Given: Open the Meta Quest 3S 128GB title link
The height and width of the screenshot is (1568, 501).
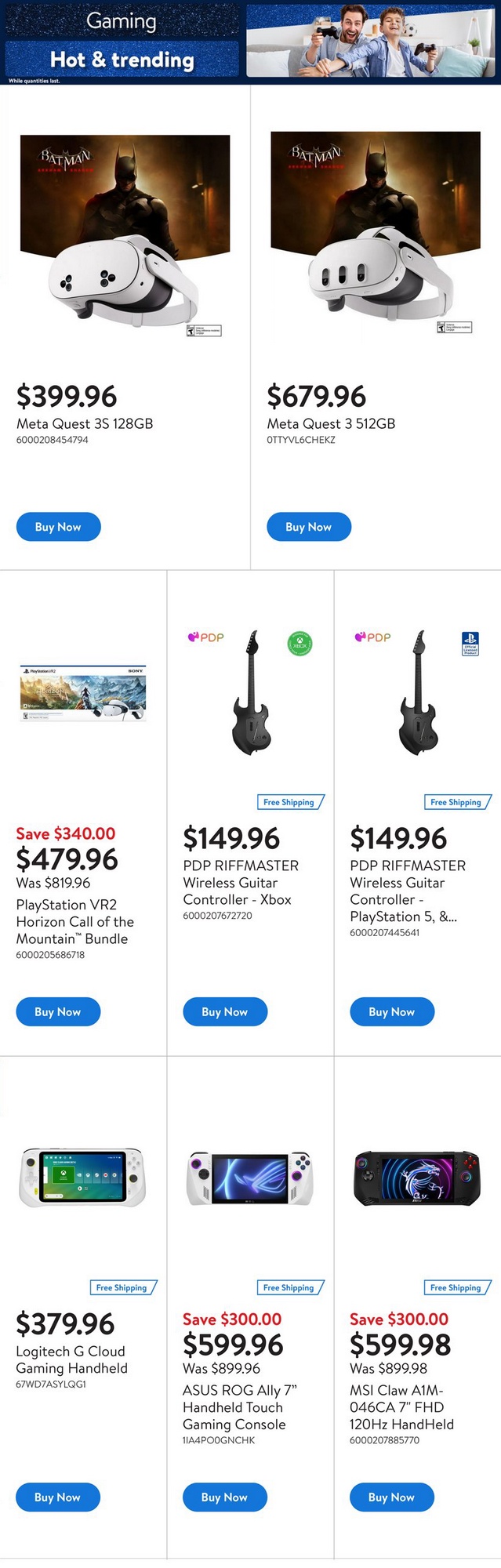Looking at the screenshot, I should click(85, 423).
